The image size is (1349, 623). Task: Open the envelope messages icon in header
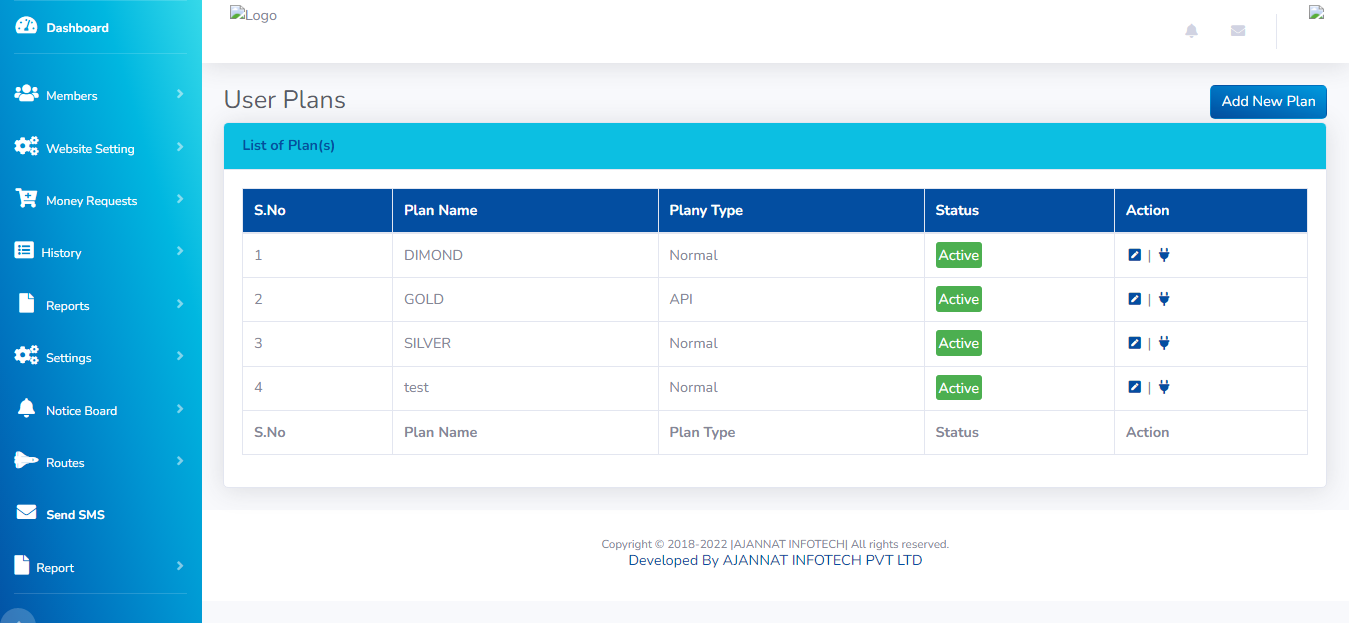coord(1238,31)
